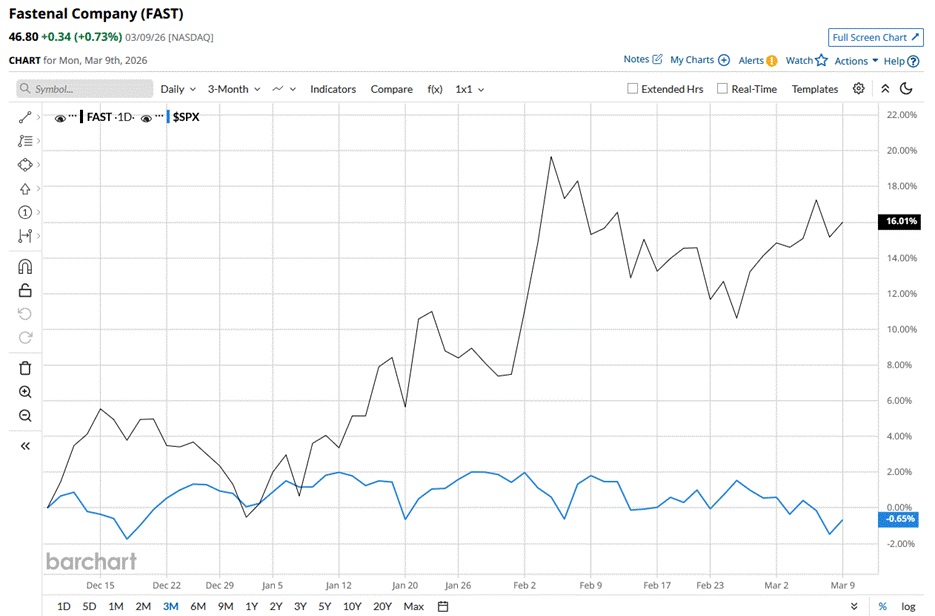Activate the magnet snap tool

coord(25,267)
